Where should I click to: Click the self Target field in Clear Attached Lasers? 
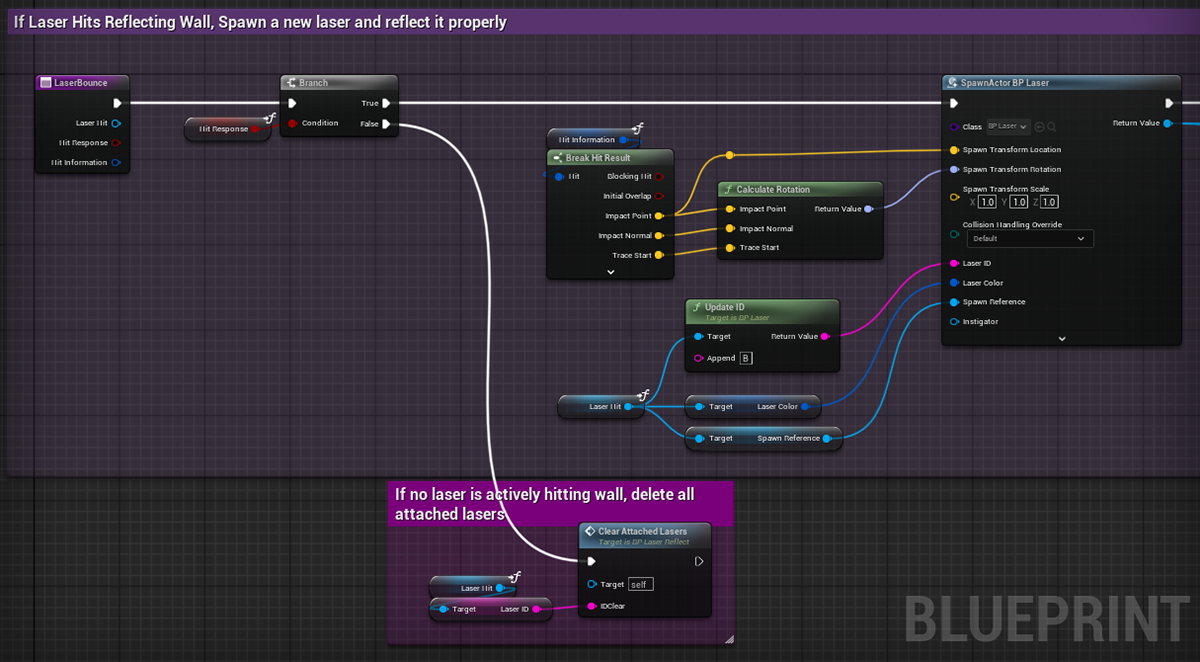[641, 584]
